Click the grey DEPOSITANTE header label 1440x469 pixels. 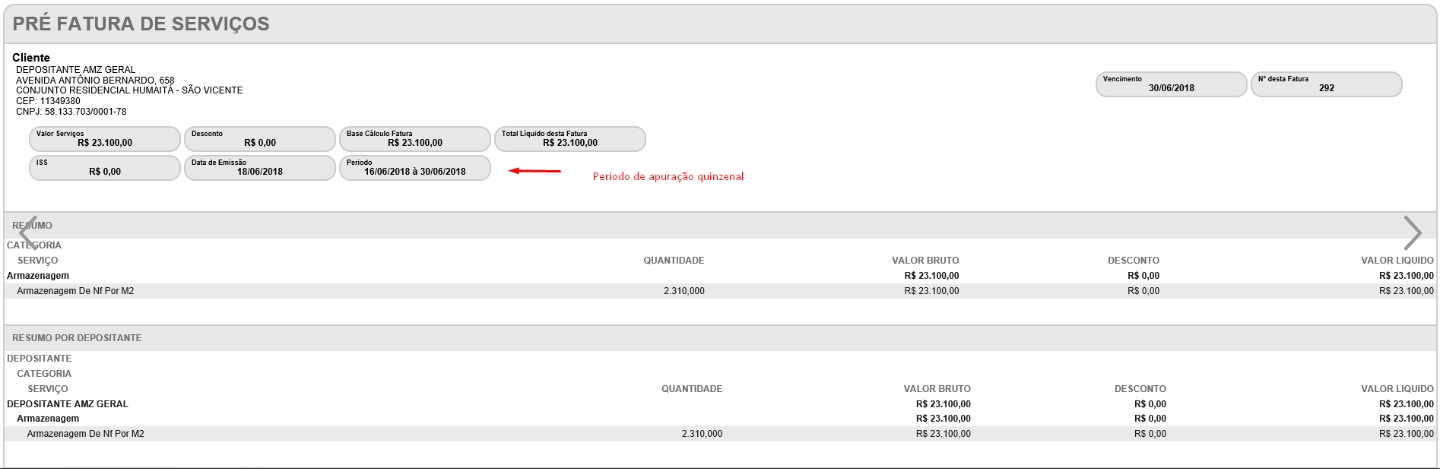39,357
